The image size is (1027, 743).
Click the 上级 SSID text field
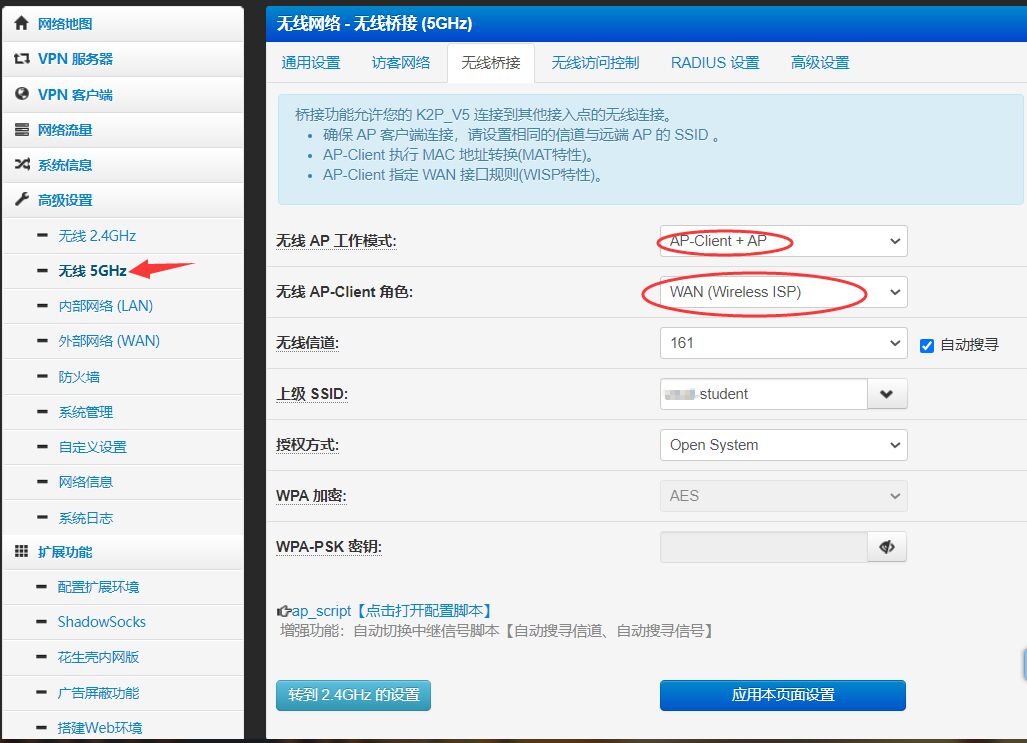point(763,394)
